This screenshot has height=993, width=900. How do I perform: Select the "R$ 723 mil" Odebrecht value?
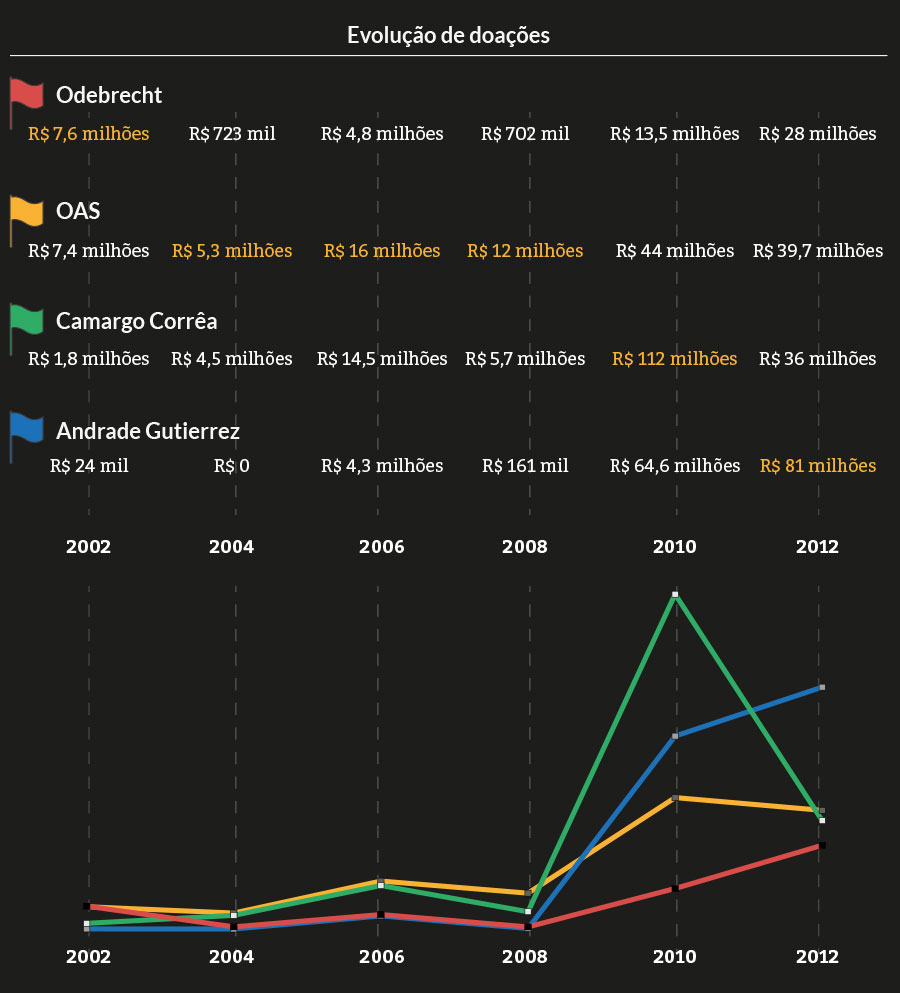(232, 134)
